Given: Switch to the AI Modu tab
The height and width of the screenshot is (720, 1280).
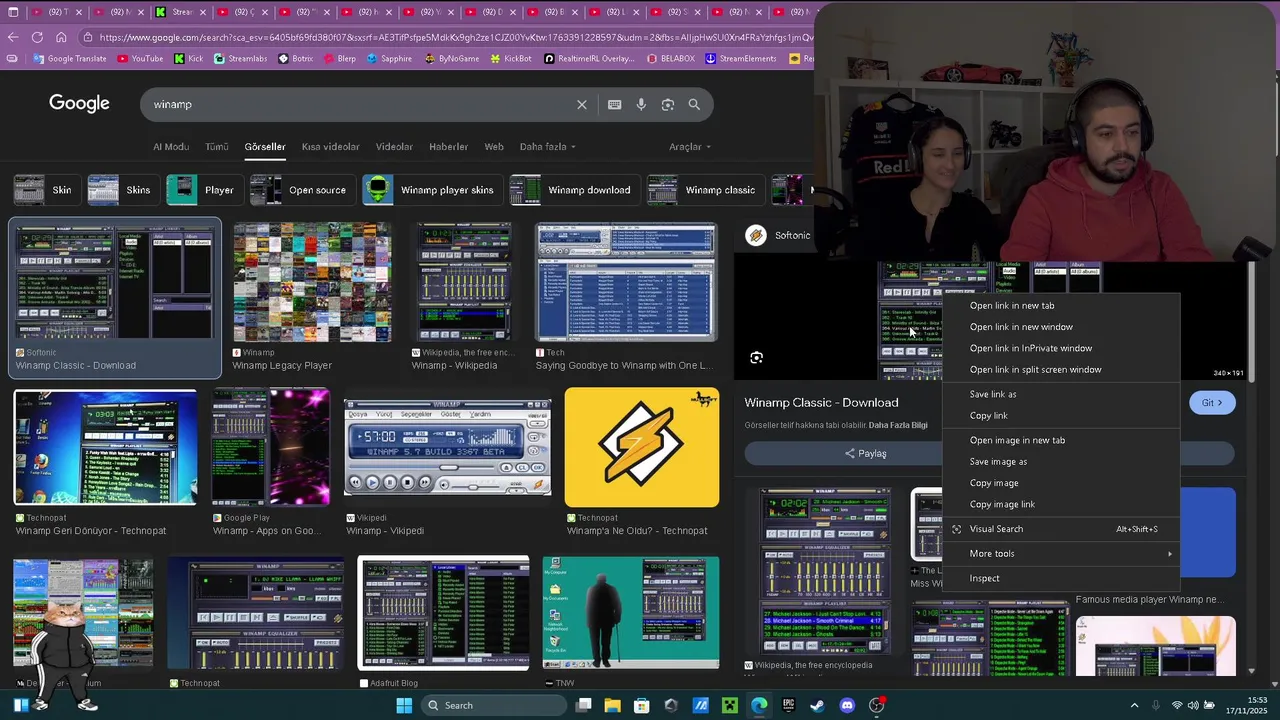Looking at the screenshot, I should 171,147.
